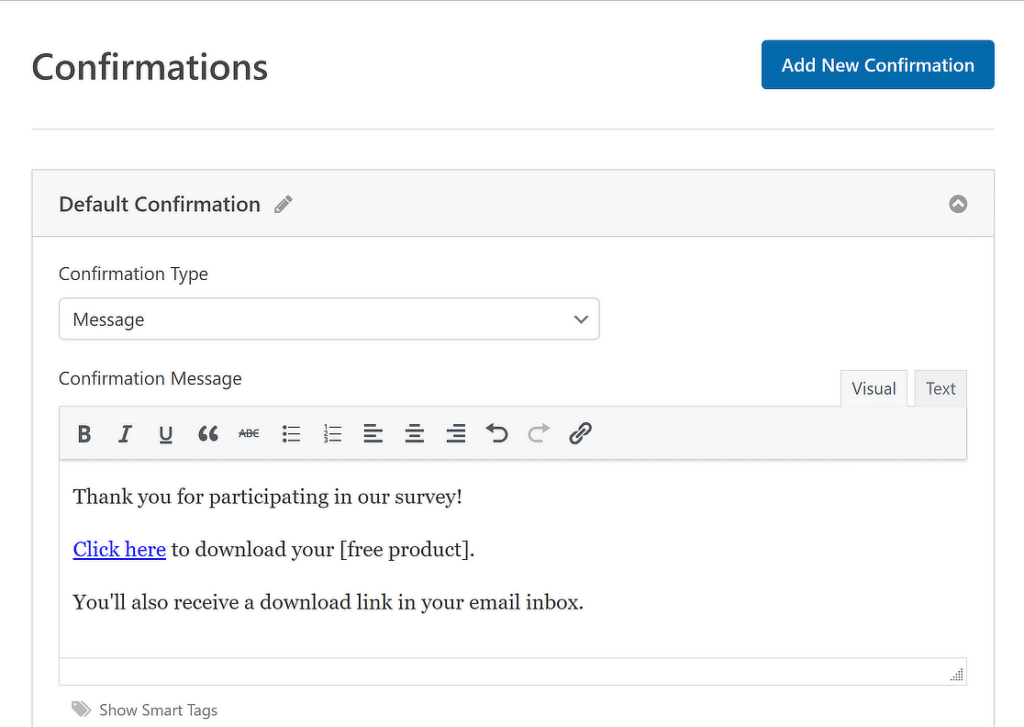The height and width of the screenshot is (727, 1024).
Task: Switch to the Text editing tab
Action: pos(940,388)
